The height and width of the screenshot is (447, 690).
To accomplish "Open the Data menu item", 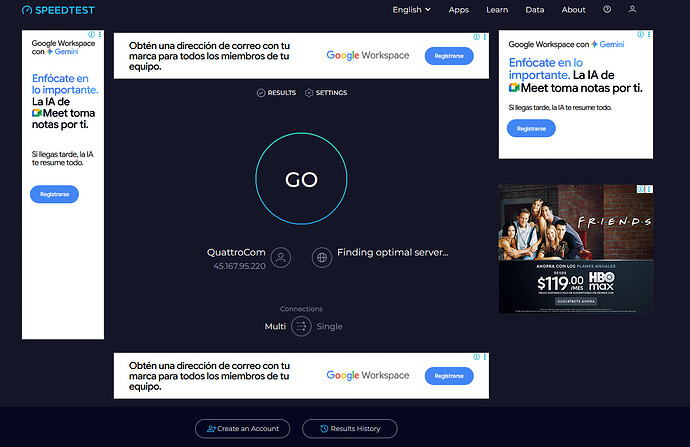I will [535, 10].
